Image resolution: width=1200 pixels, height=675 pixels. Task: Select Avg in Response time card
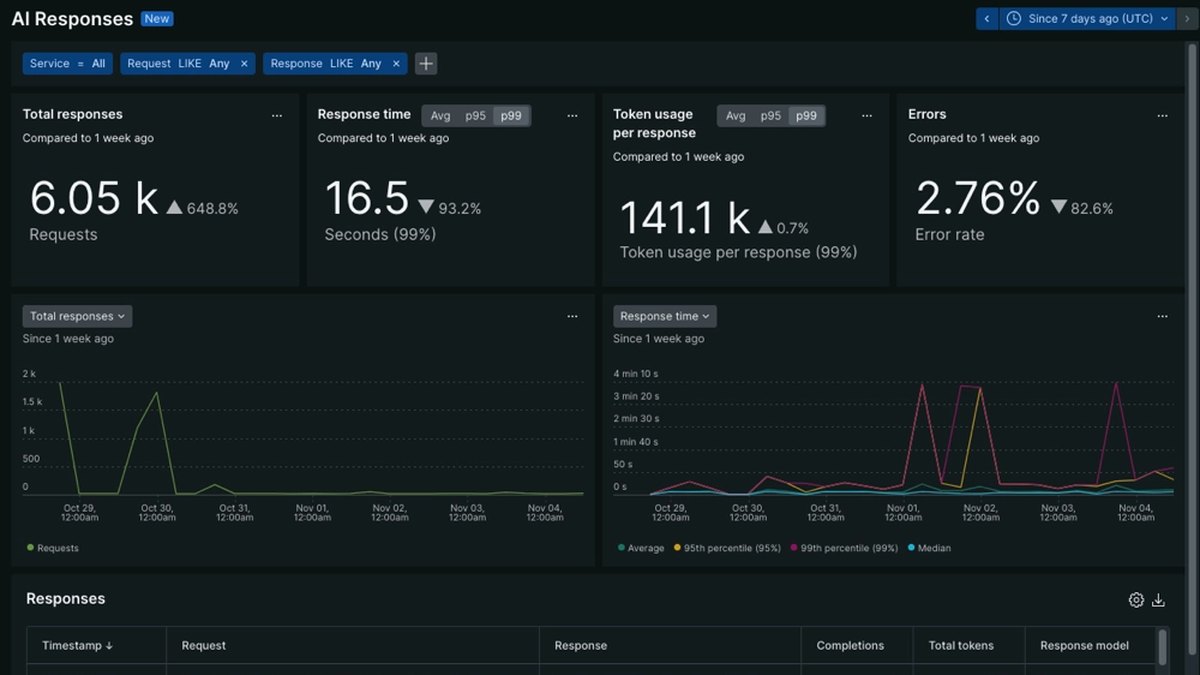point(440,115)
